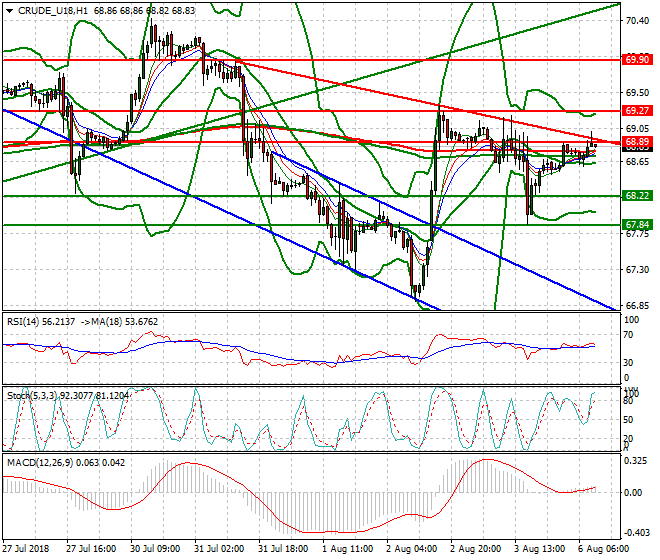This screenshot has height=560, width=660.
Task: Click the 3 Aug 13:00 time label
Action: (x=540, y=549)
